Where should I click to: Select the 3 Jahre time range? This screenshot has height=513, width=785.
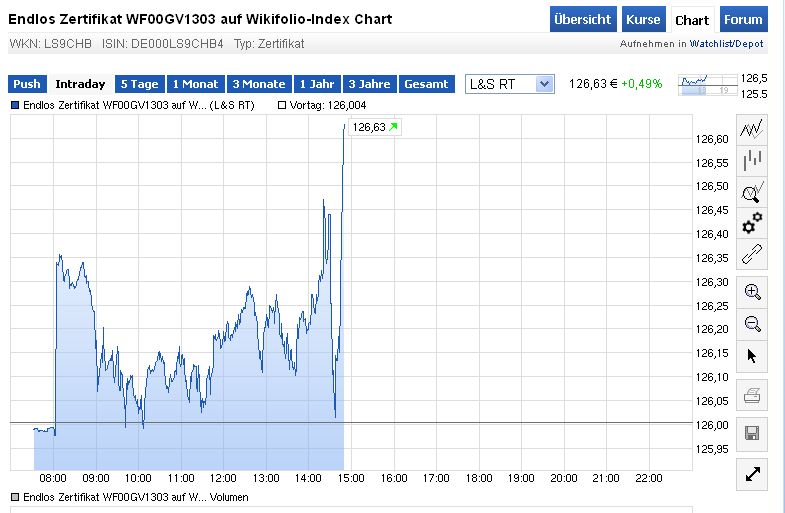tap(369, 84)
